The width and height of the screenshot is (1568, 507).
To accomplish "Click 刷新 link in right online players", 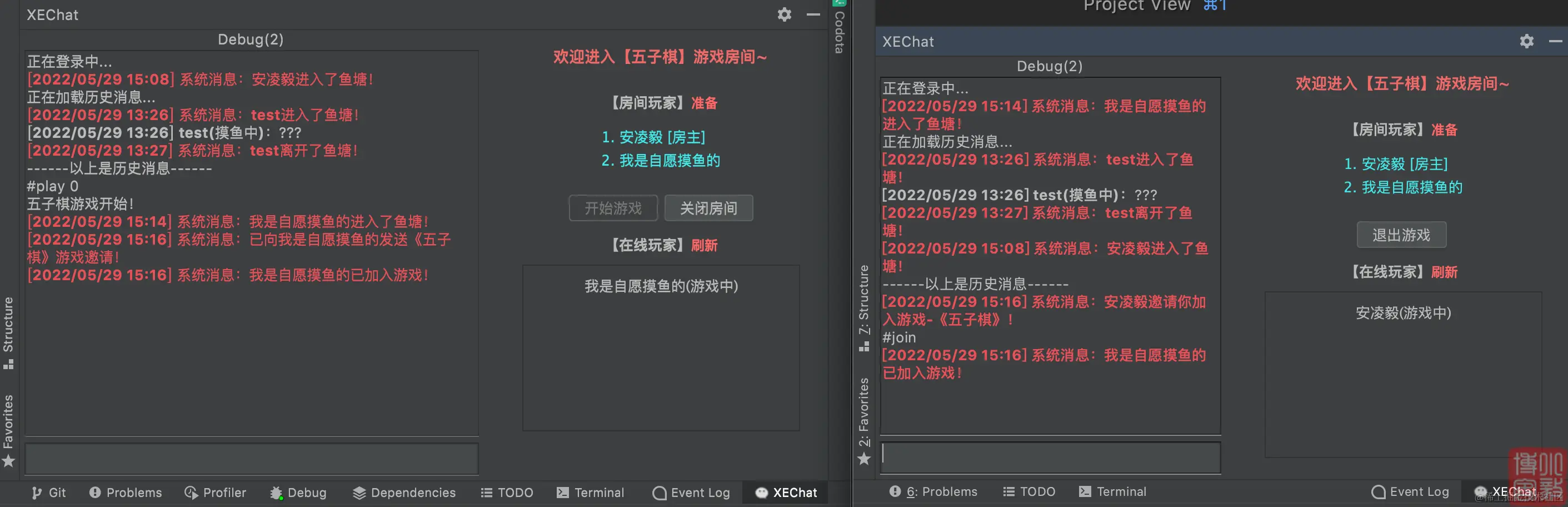I will (1445, 272).
